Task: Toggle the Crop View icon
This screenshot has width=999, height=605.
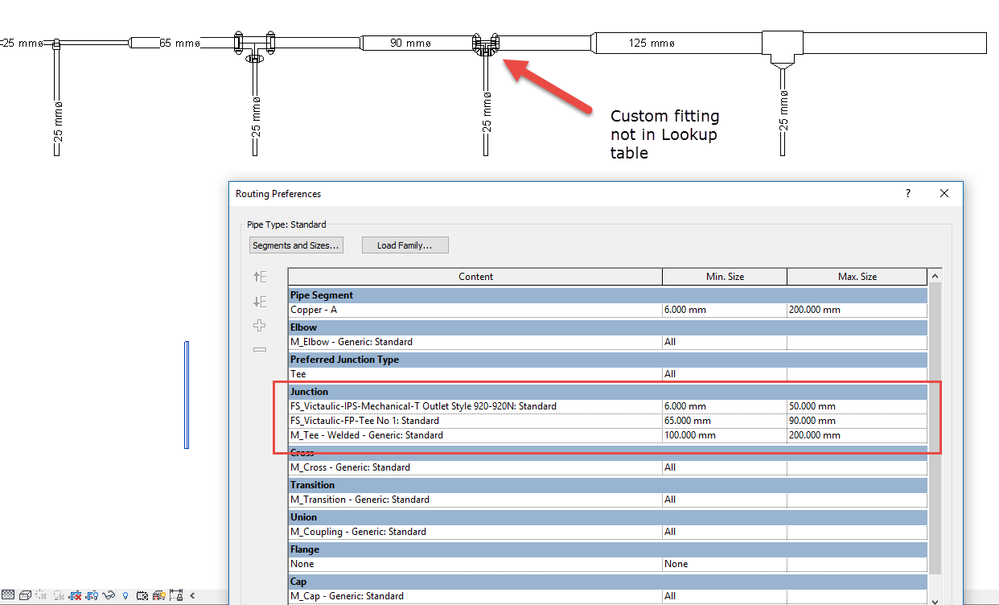Action: pos(75,595)
